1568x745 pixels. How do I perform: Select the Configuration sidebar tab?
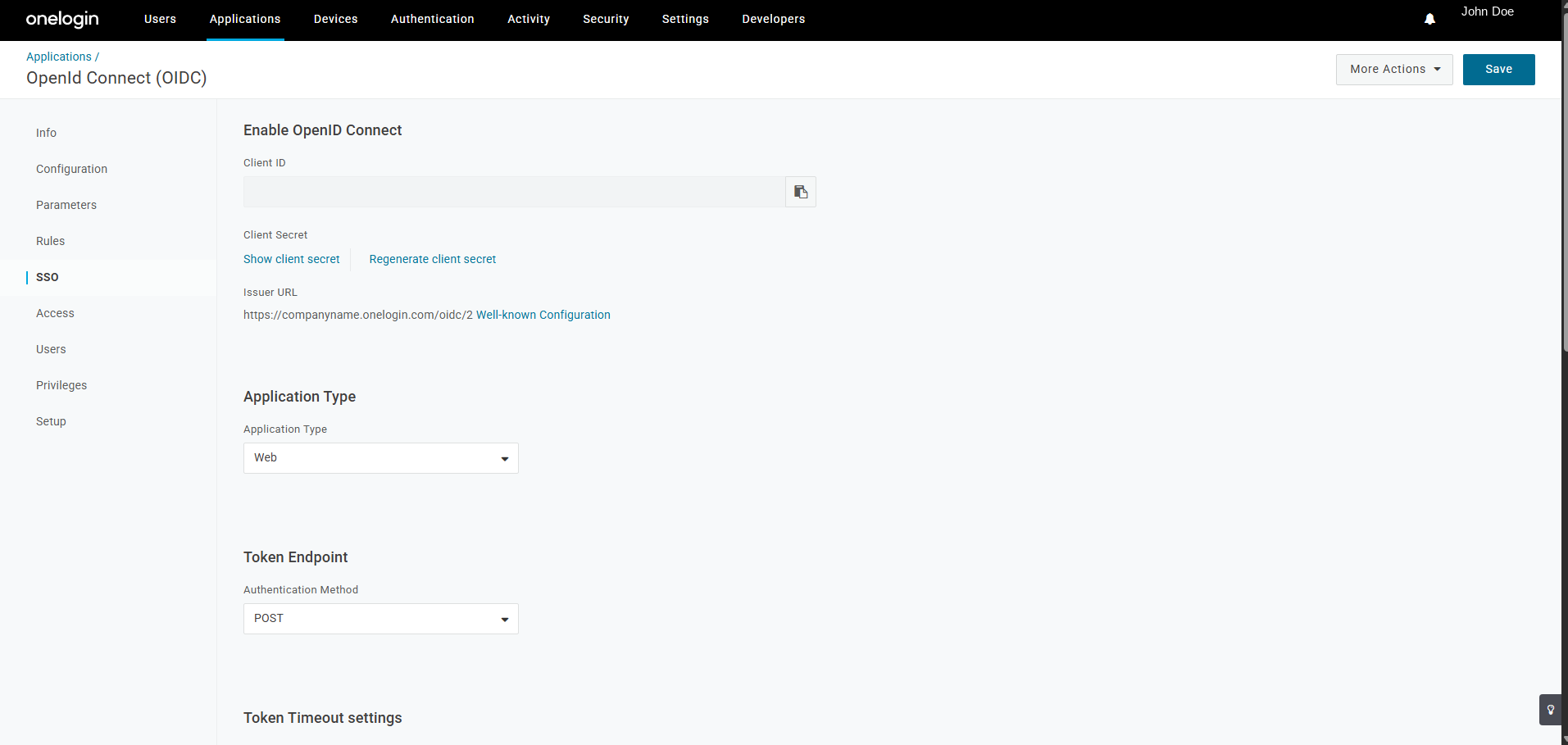[71, 169]
